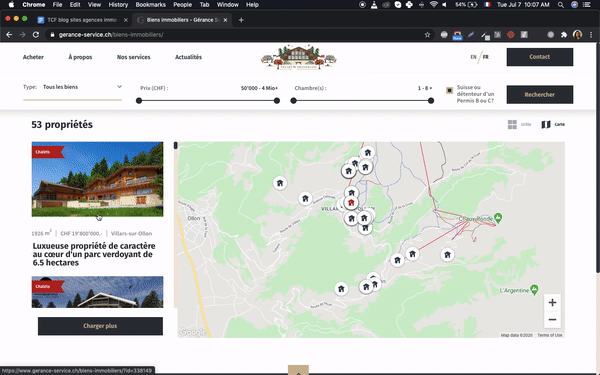Screen dimensions: 600x375
Task: Click the house marker near Route de Villars
Action: click(x=305, y=199)
